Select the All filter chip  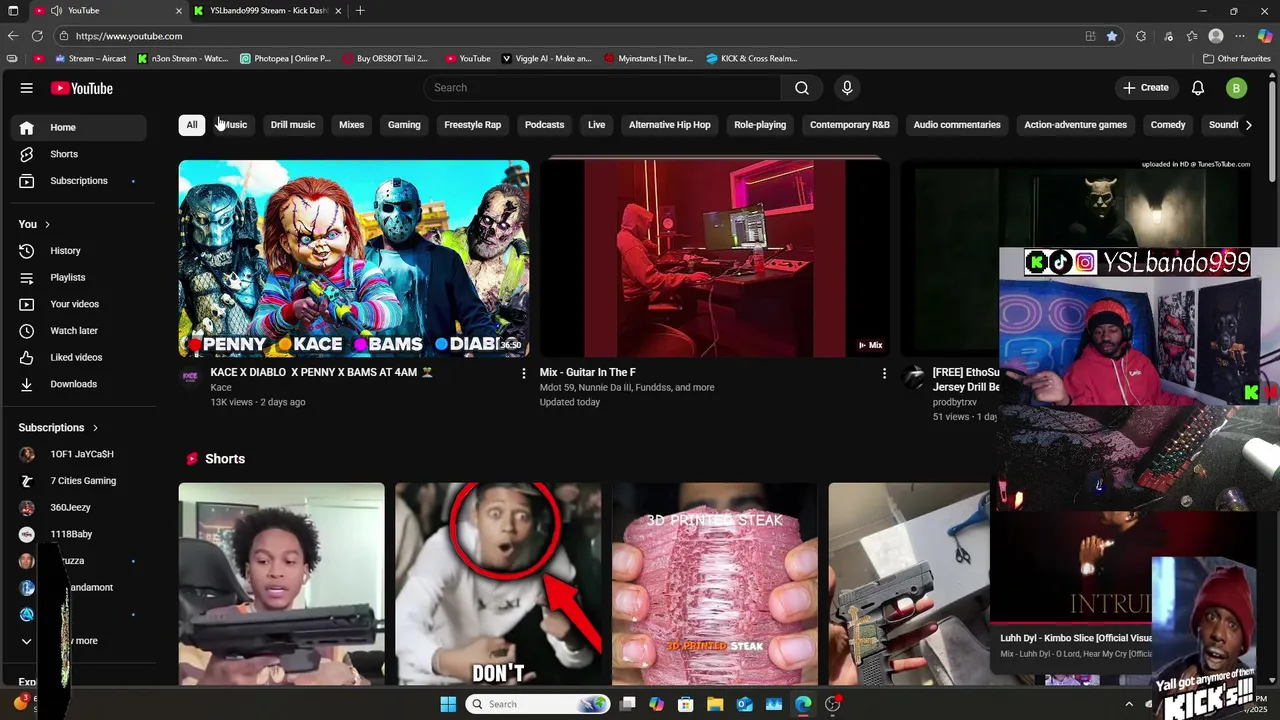tap(192, 125)
